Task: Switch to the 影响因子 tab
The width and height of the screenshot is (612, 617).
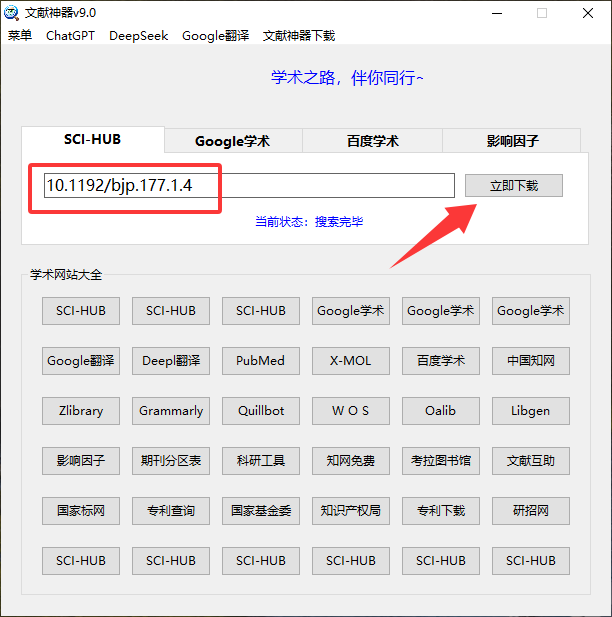Action: (512, 141)
